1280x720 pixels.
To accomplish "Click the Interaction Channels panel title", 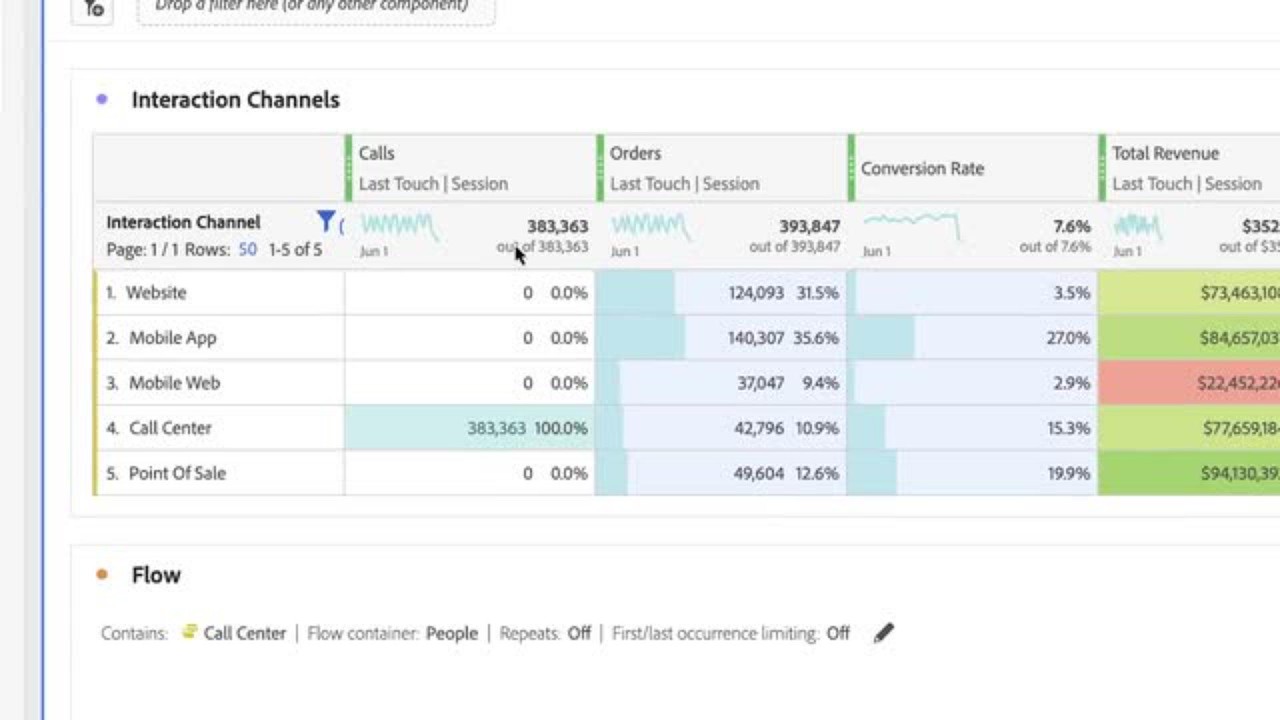I will pyautogui.click(x=235, y=99).
